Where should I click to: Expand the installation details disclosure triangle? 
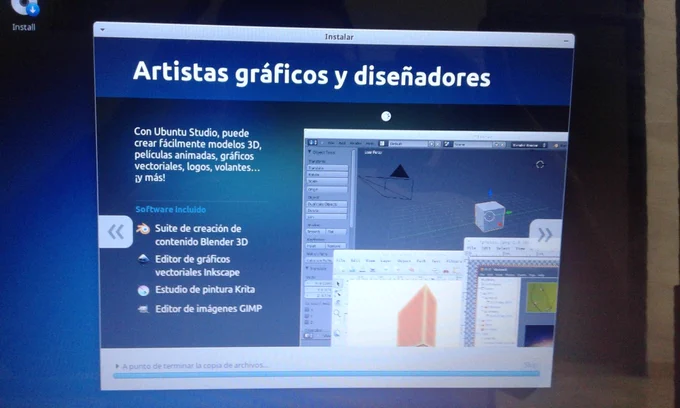click(x=117, y=366)
